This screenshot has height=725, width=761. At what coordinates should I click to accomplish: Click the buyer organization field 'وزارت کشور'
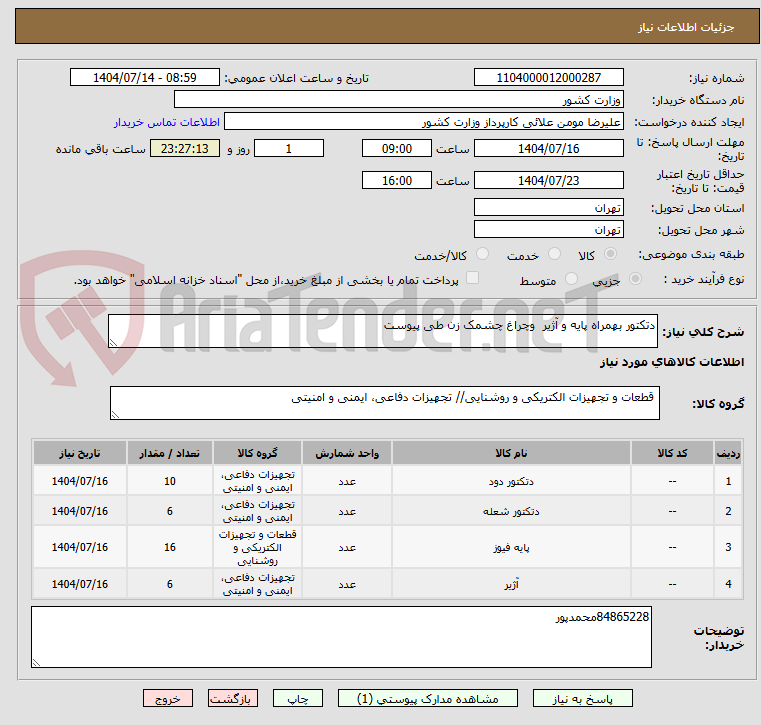click(398, 100)
